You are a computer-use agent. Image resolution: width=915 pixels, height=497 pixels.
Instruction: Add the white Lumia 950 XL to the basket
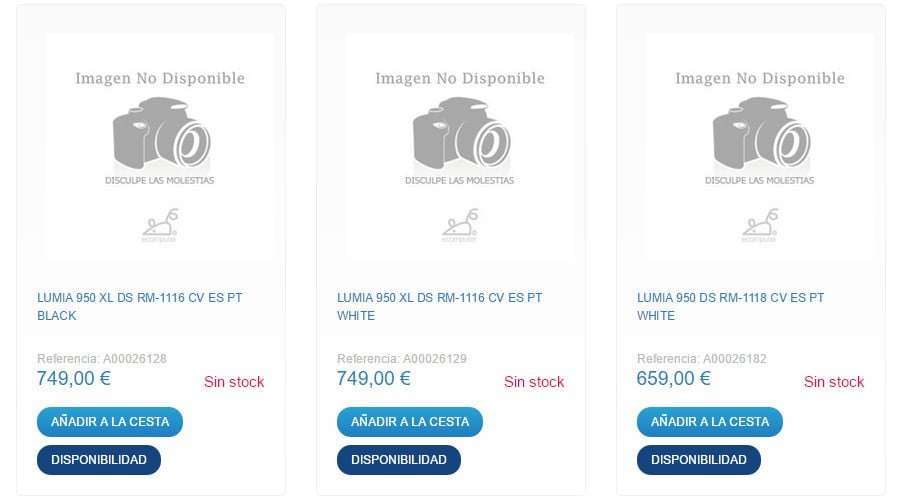click(410, 422)
